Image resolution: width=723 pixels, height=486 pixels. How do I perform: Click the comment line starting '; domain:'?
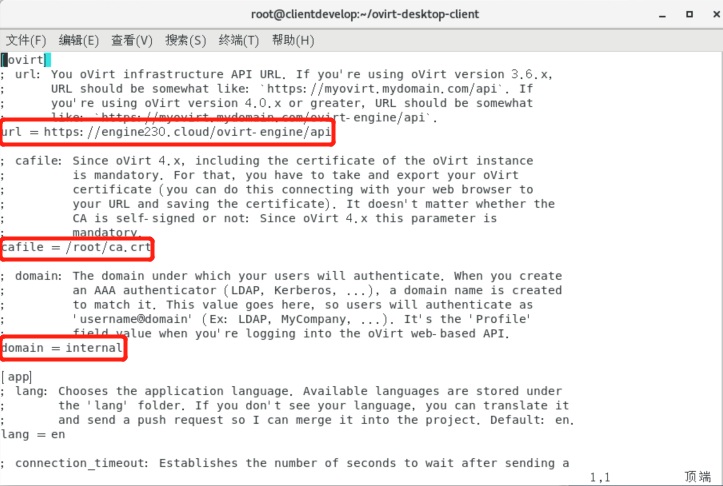pyautogui.click(x=281, y=276)
